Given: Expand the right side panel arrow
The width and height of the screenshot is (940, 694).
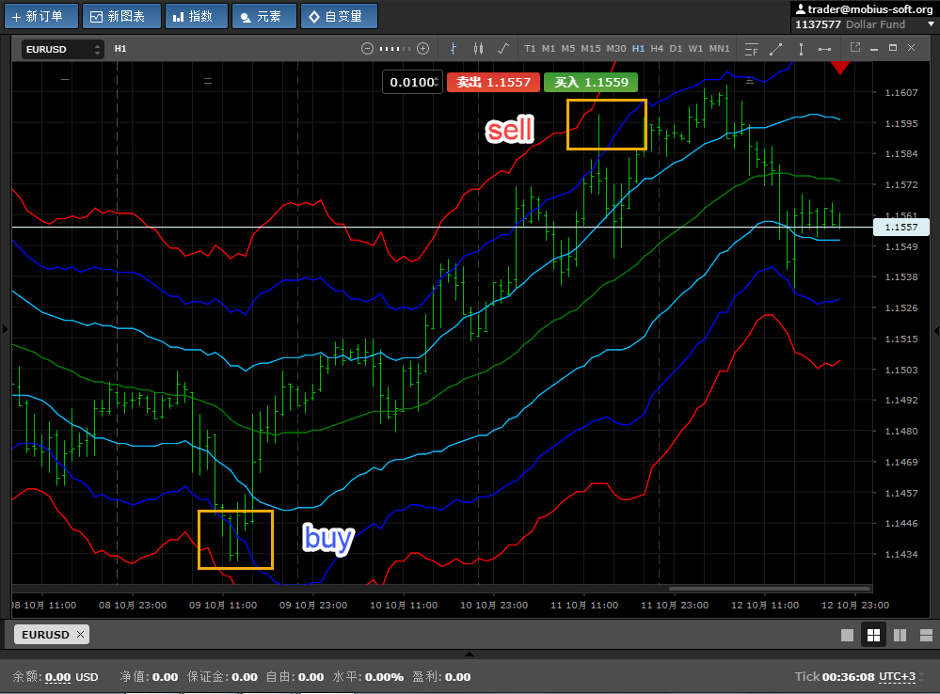Looking at the screenshot, I should click(936, 330).
